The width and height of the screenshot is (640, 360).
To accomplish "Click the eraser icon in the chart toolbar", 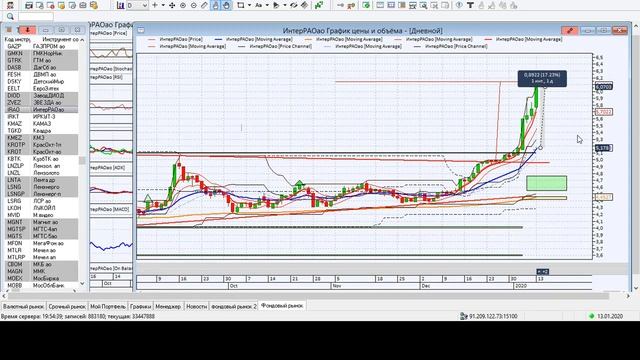I will point(304,5).
